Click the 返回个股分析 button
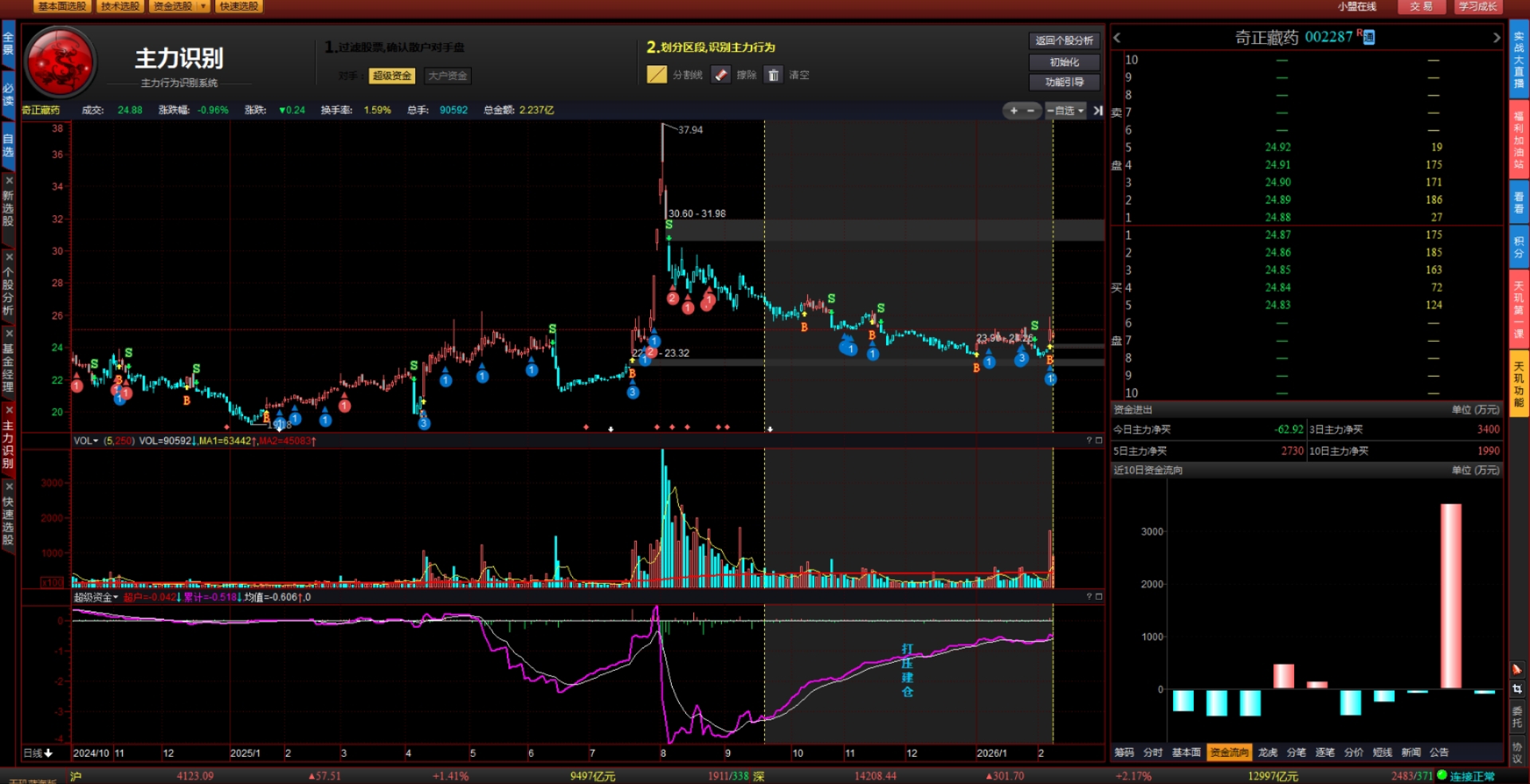The width and height of the screenshot is (1530, 784). 1064,41
